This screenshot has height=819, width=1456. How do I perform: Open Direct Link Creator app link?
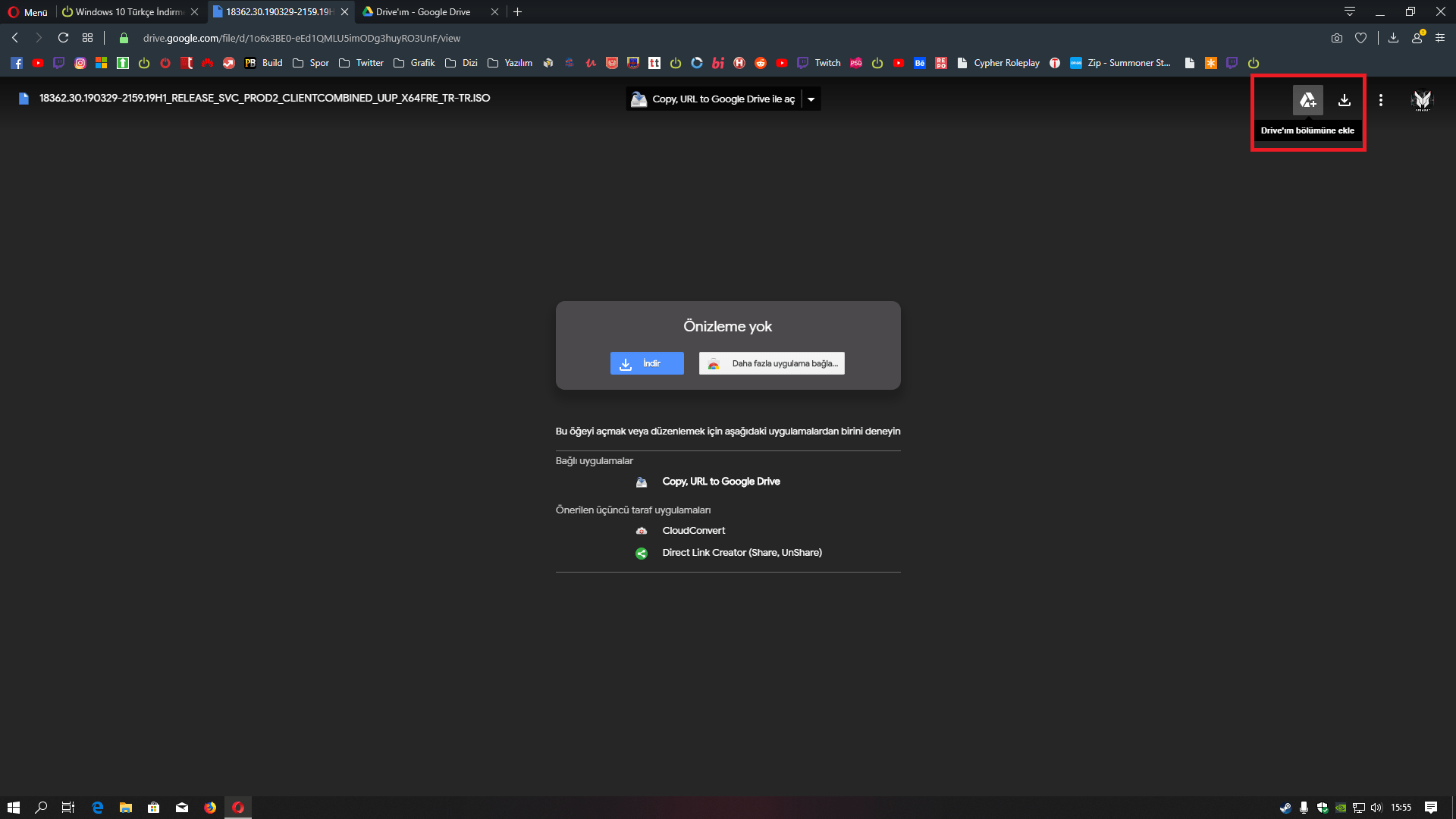point(741,553)
